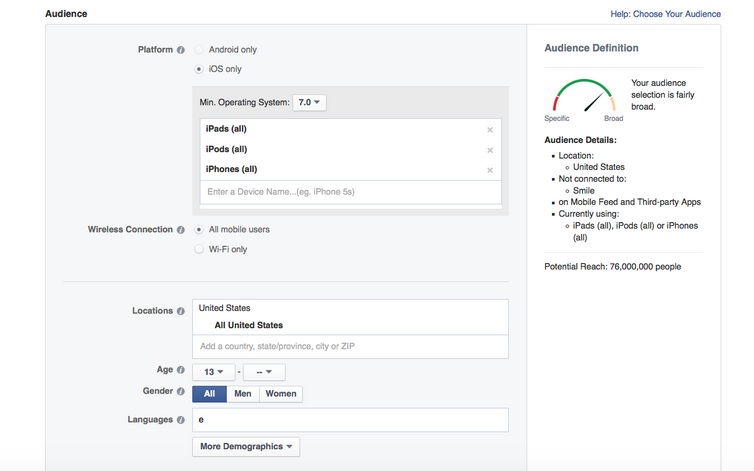This screenshot has width=754, height=471.
Task: Remove iPods (all) from device list
Action: 490,150
